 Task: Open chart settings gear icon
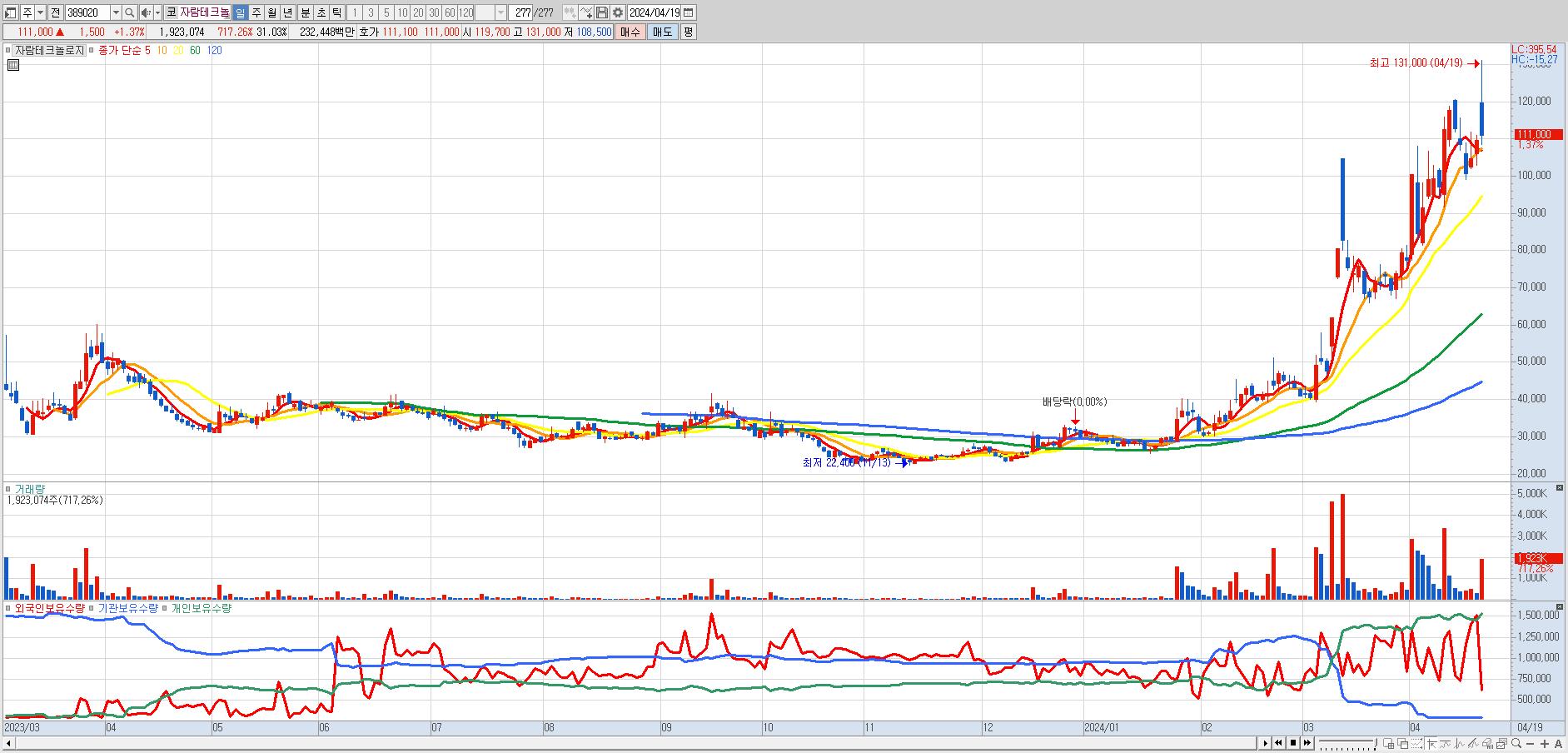tap(618, 12)
